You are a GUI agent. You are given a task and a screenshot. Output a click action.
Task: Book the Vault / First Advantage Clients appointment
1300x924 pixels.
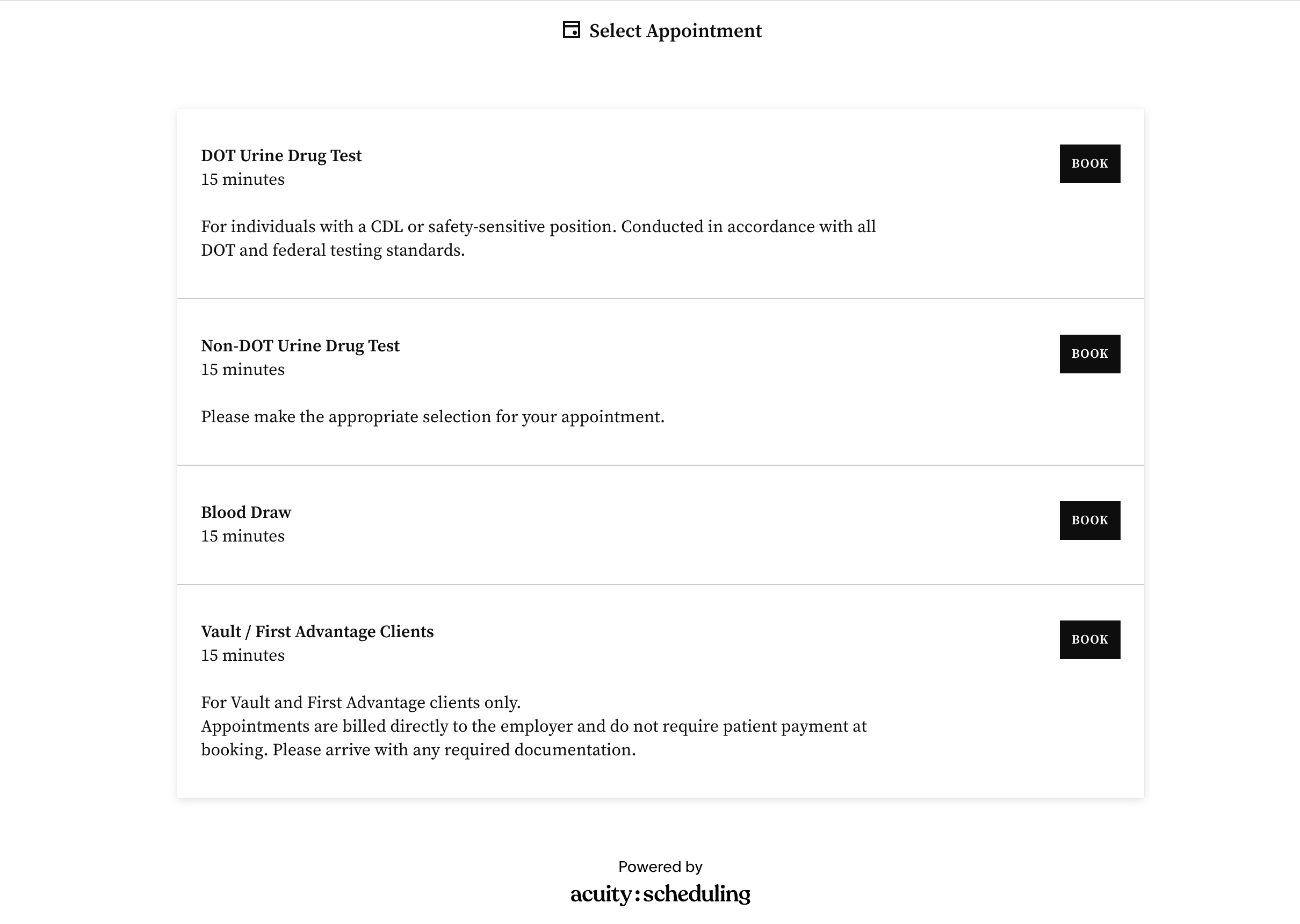[x=1089, y=640]
